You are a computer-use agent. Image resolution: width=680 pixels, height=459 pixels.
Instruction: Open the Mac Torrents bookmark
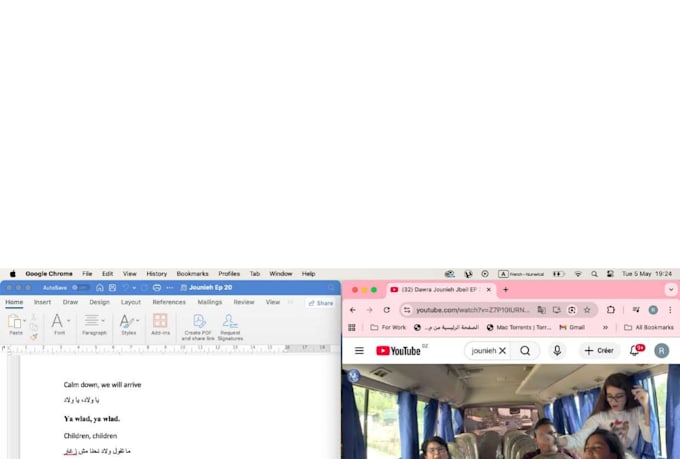pos(519,328)
